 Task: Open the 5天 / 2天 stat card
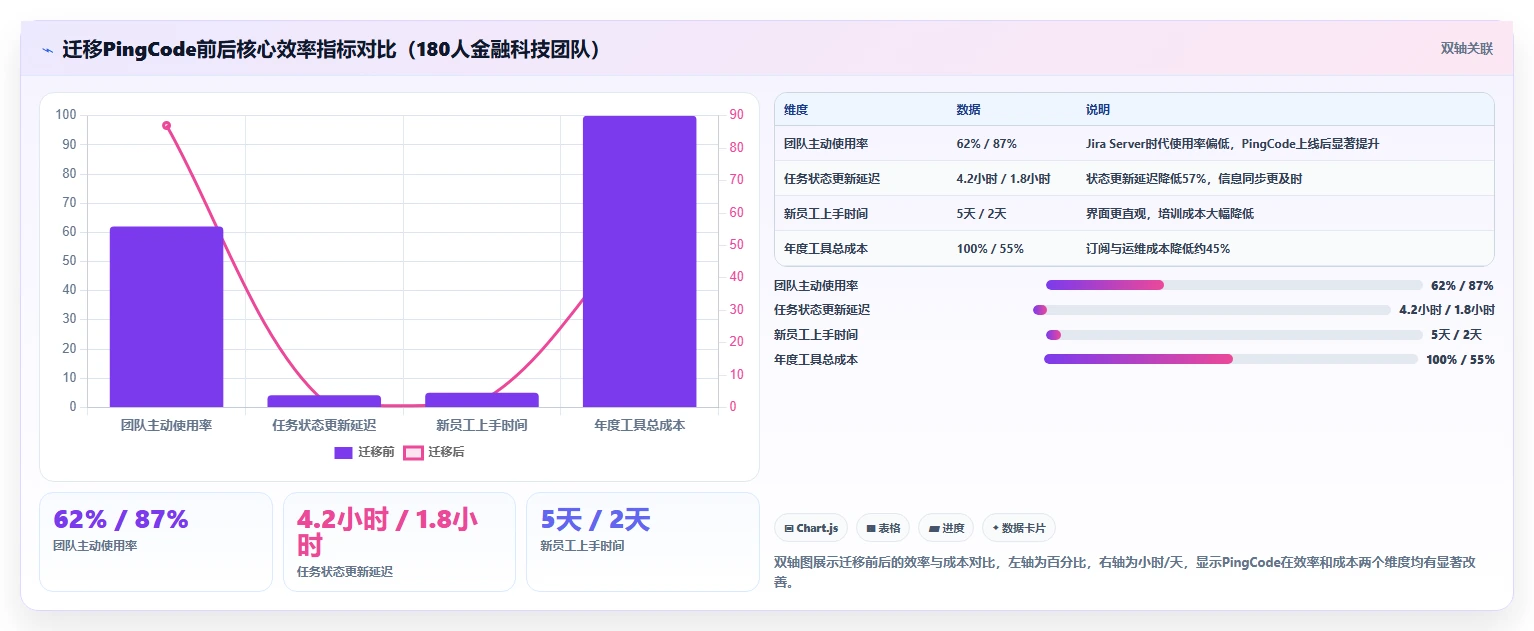643,542
